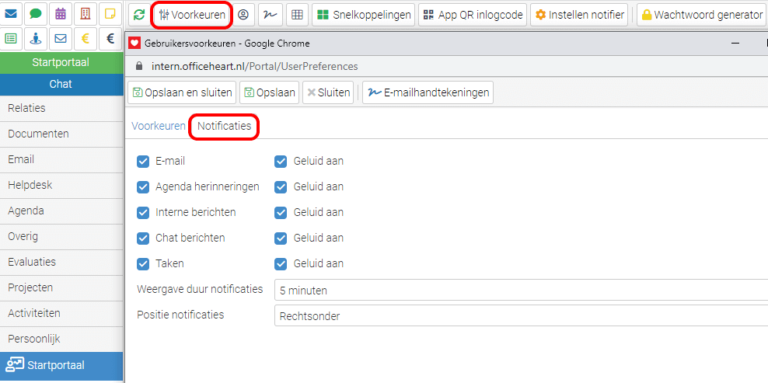Toggle Chat berichten checkbox

(143, 238)
